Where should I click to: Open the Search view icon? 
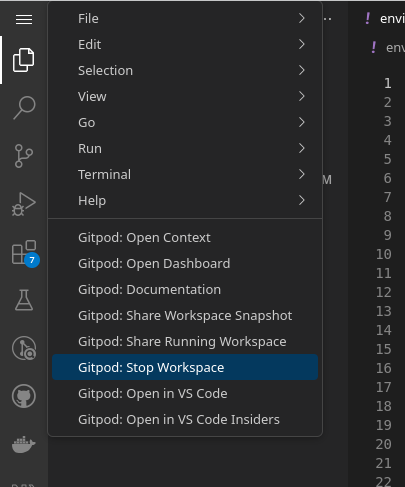24,108
